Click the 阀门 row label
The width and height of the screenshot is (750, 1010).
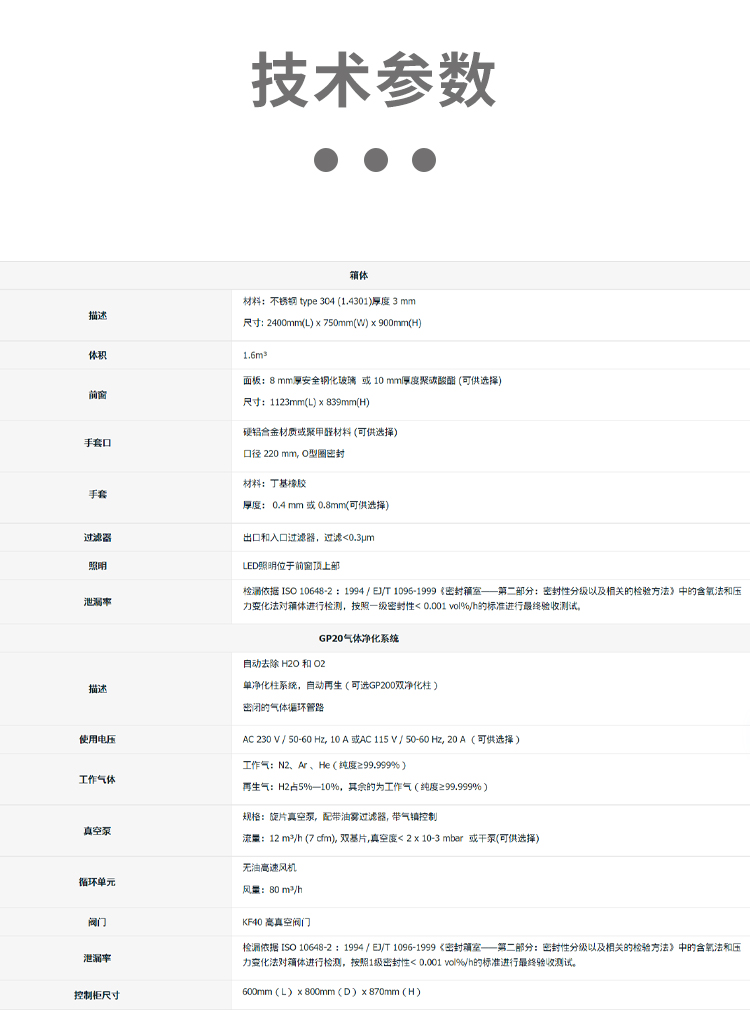point(97,922)
